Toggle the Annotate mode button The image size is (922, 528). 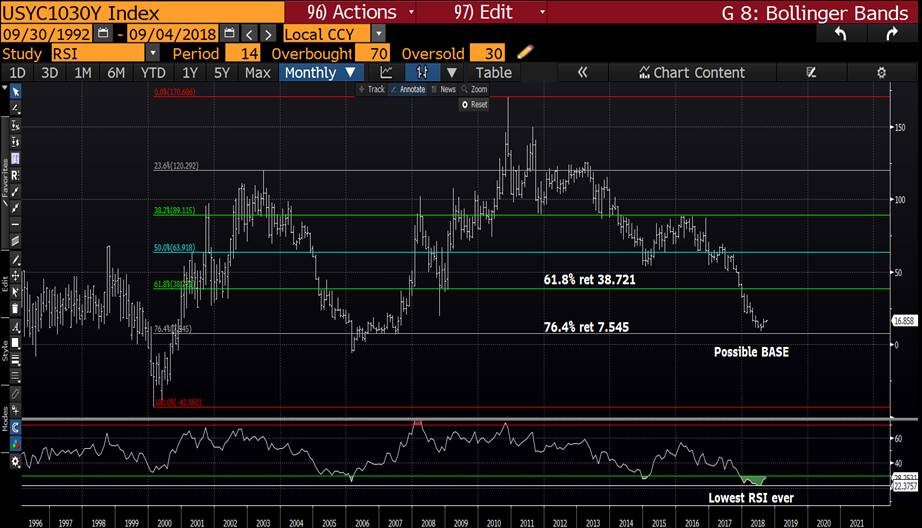[x=407, y=89]
